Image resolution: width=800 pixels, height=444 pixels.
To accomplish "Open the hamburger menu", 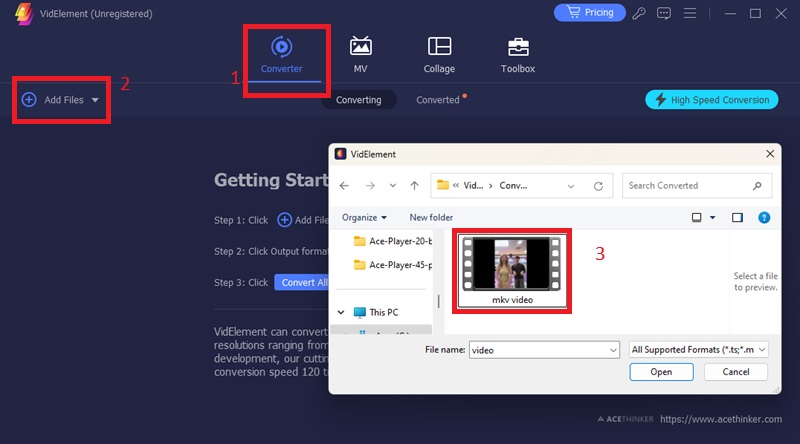I will coord(690,13).
